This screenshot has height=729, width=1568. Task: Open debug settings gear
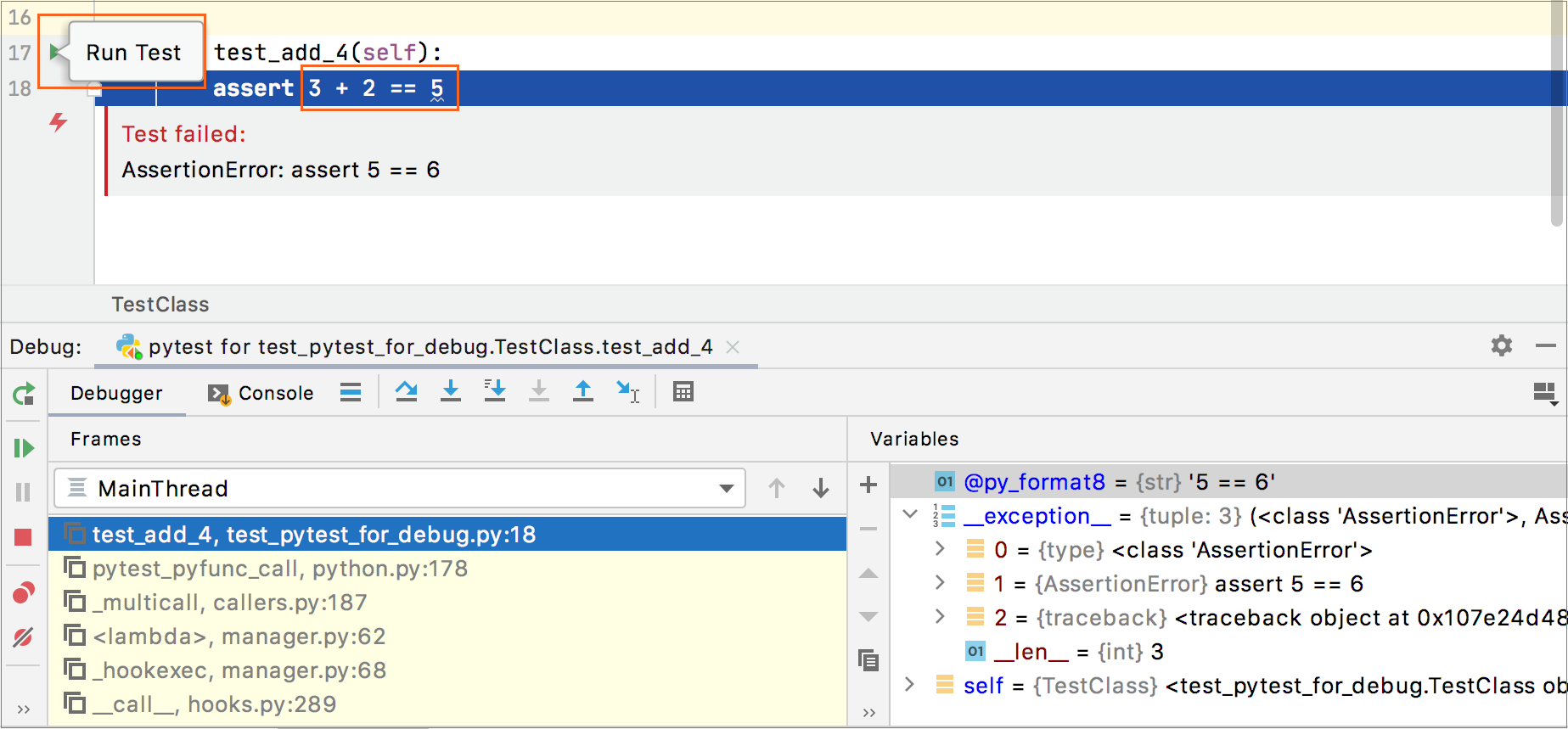(1502, 345)
